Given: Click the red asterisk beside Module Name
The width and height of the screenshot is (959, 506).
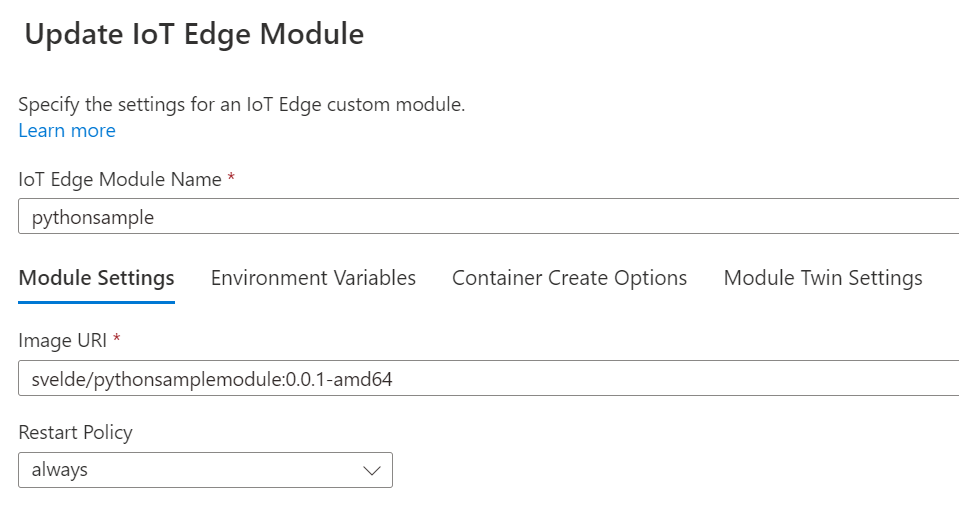Looking at the screenshot, I should [231, 177].
